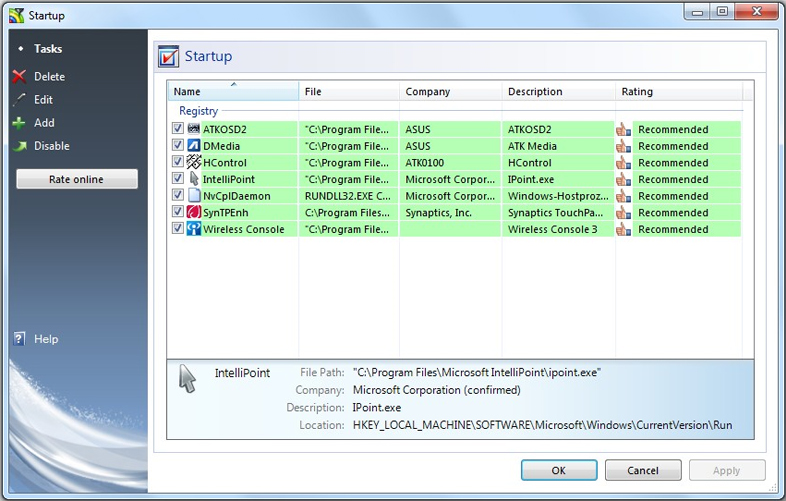Uncheck the ATKOSD2 startup checkbox
The height and width of the screenshot is (501, 786).
click(178, 129)
